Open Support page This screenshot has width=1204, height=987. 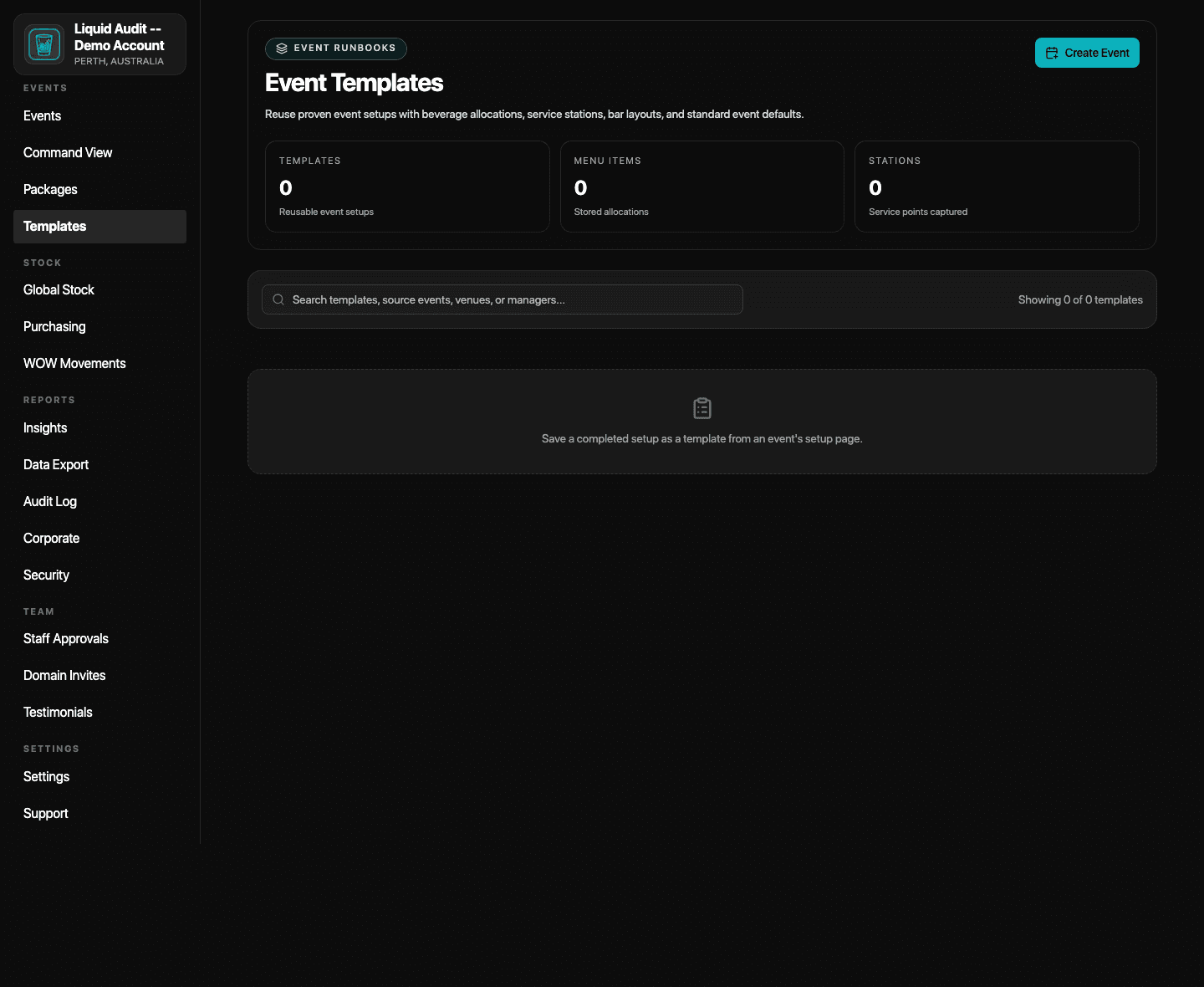coord(99,814)
